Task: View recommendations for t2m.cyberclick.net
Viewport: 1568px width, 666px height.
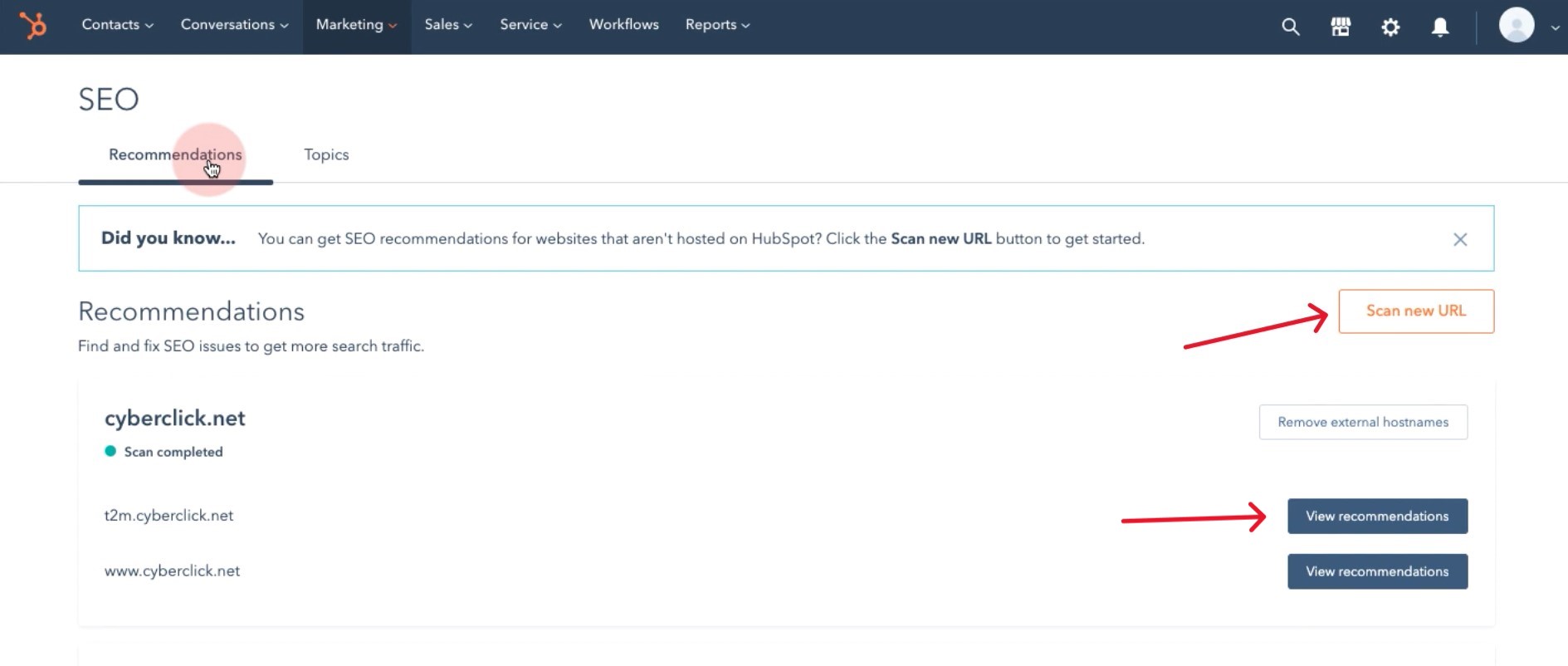Action: click(1377, 516)
